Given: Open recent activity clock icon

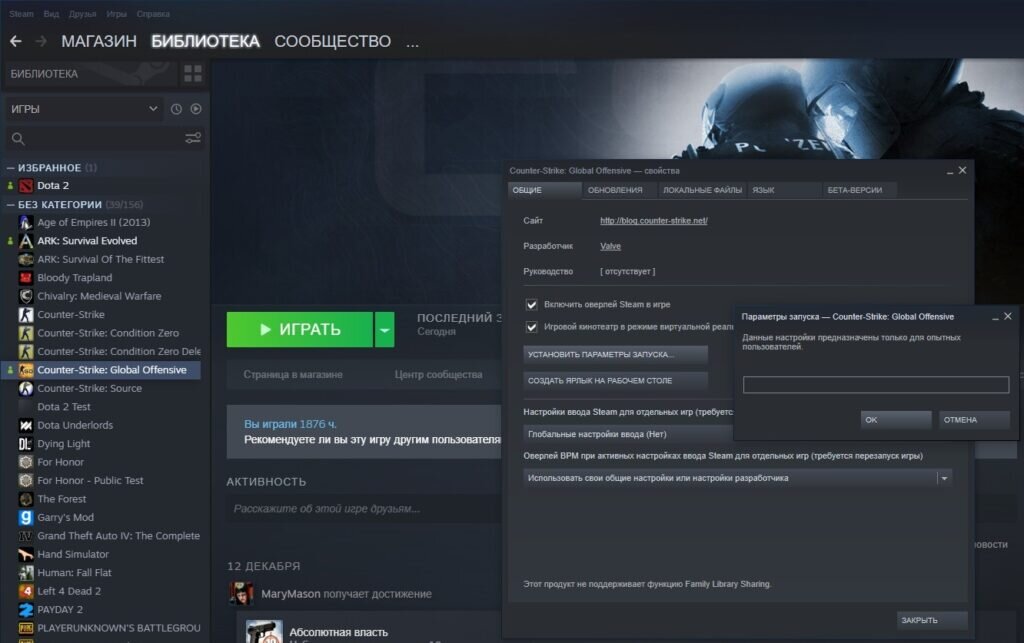Looking at the screenshot, I should click(x=176, y=109).
